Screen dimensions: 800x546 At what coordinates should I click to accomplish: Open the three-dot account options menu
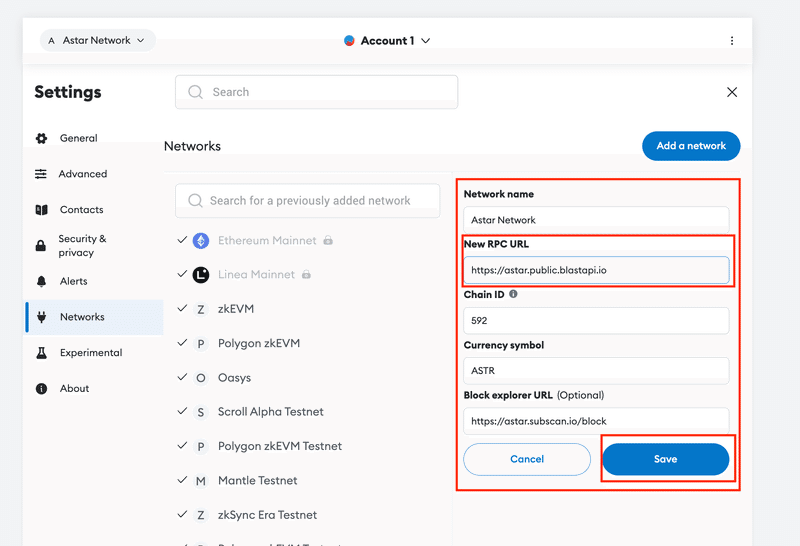tap(732, 41)
